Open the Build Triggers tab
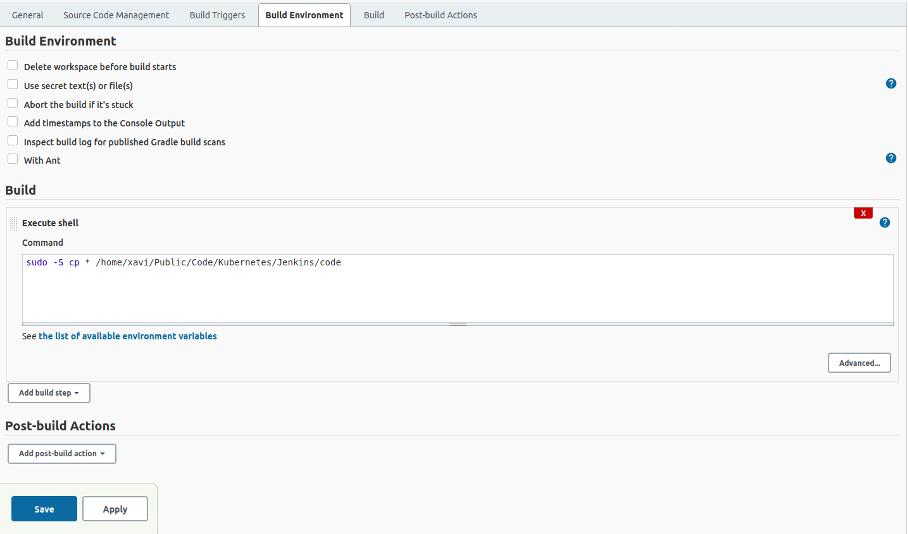Viewport: 908px width, 534px height. tap(217, 15)
